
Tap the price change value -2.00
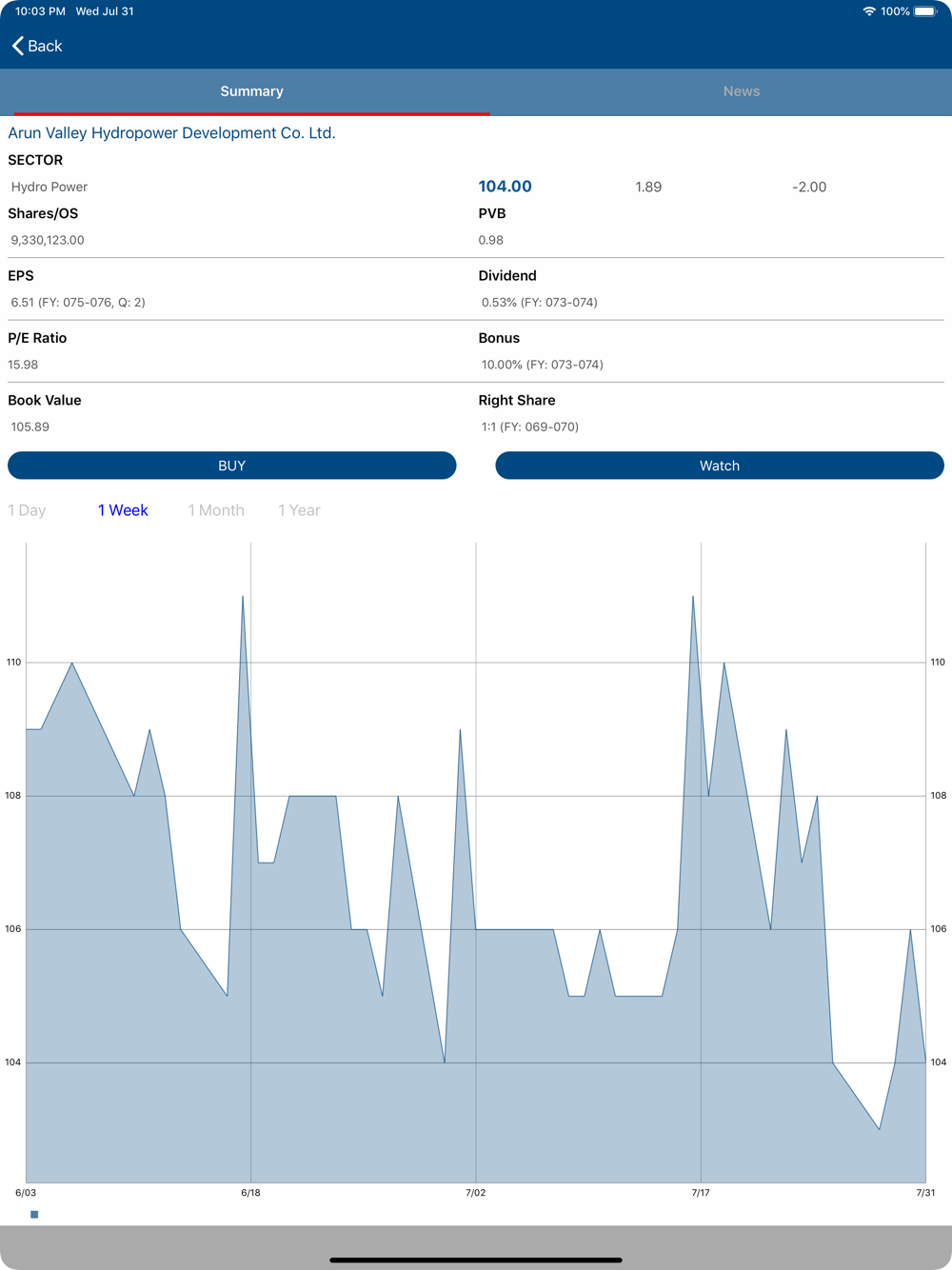pyautogui.click(x=809, y=187)
